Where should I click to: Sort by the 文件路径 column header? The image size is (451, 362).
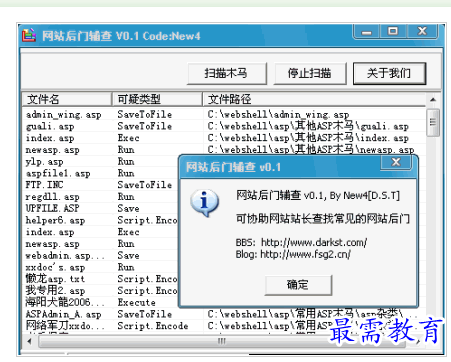coord(314,99)
